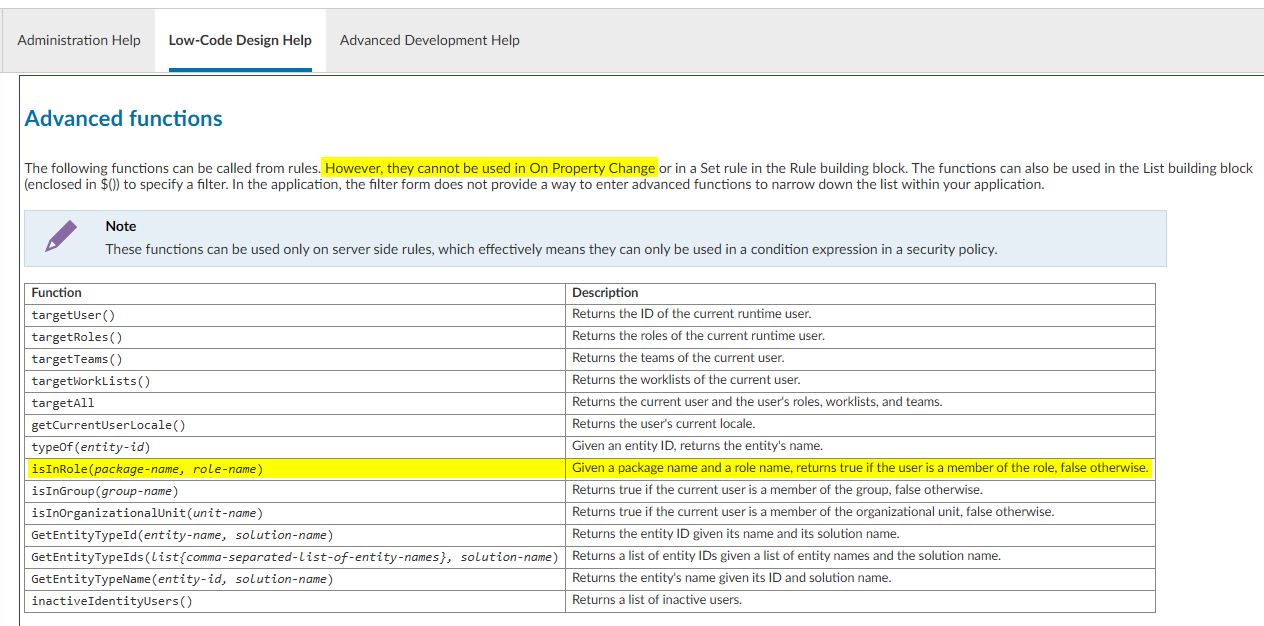Viewport: 1264px width, 626px height.
Task: Open the Administration Help tab
Action: point(79,40)
